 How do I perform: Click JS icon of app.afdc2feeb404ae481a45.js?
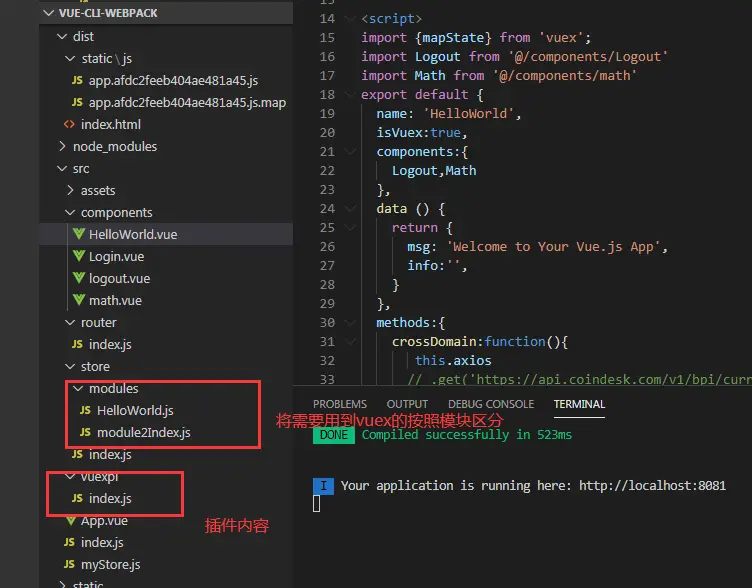(x=77, y=80)
